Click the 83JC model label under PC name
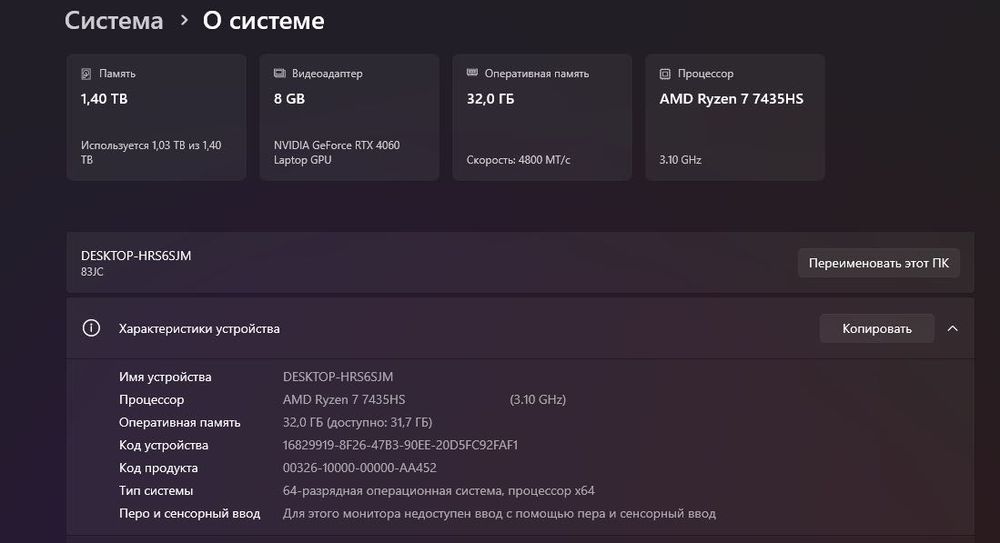Image resolution: width=1000 pixels, height=543 pixels. click(x=93, y=271)
